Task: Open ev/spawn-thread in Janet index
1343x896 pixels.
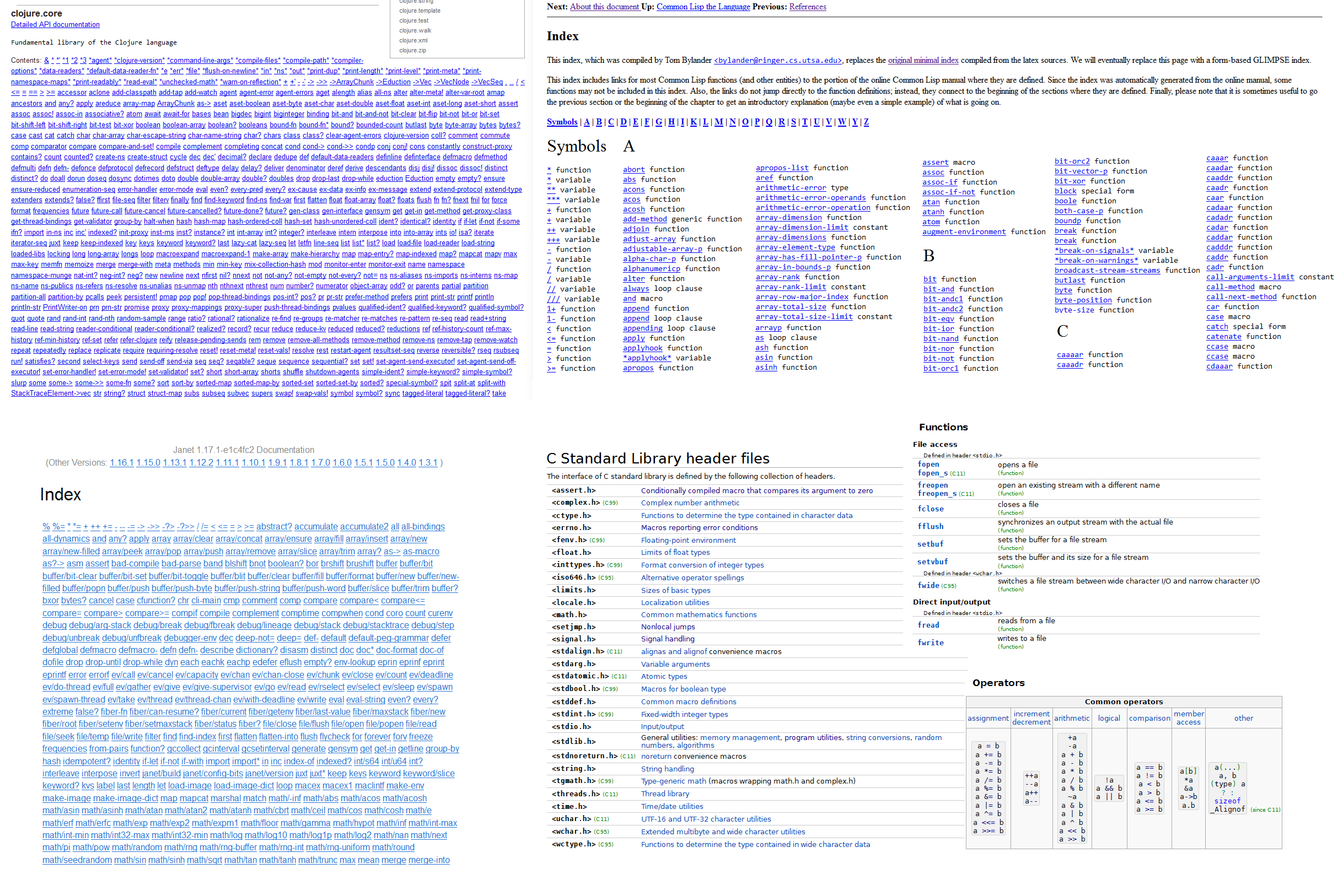Action: click(74, 700)
